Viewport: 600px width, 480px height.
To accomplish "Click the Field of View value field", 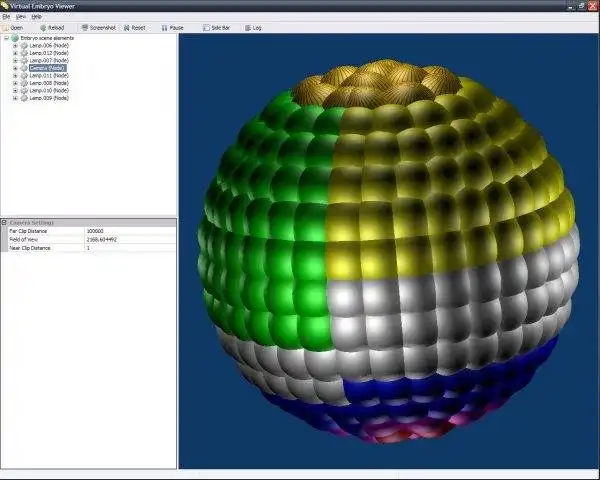I will coord(130,240).
